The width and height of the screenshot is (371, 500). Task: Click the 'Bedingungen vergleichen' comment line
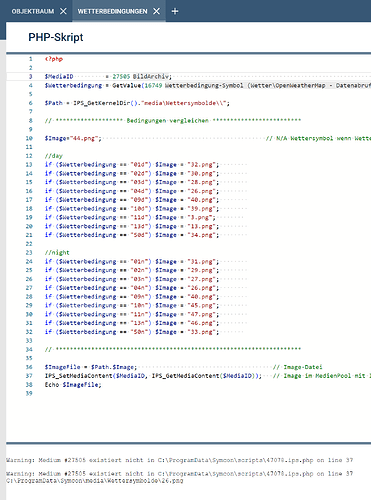[x=173, y=120]
